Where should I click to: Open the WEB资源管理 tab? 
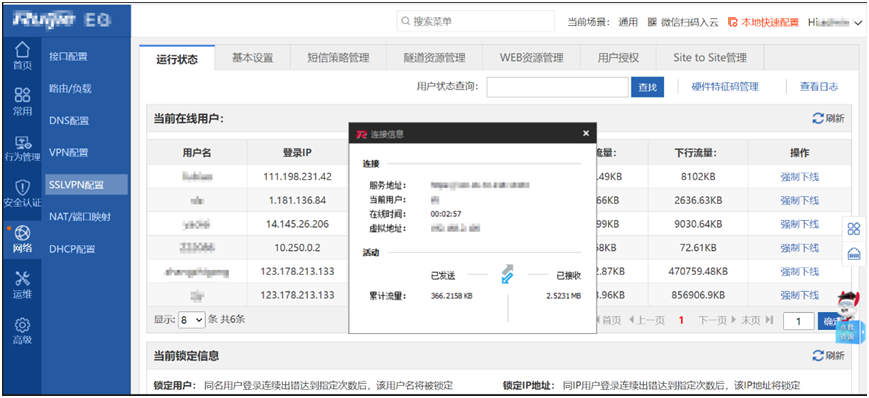click(x=531, y=58)
